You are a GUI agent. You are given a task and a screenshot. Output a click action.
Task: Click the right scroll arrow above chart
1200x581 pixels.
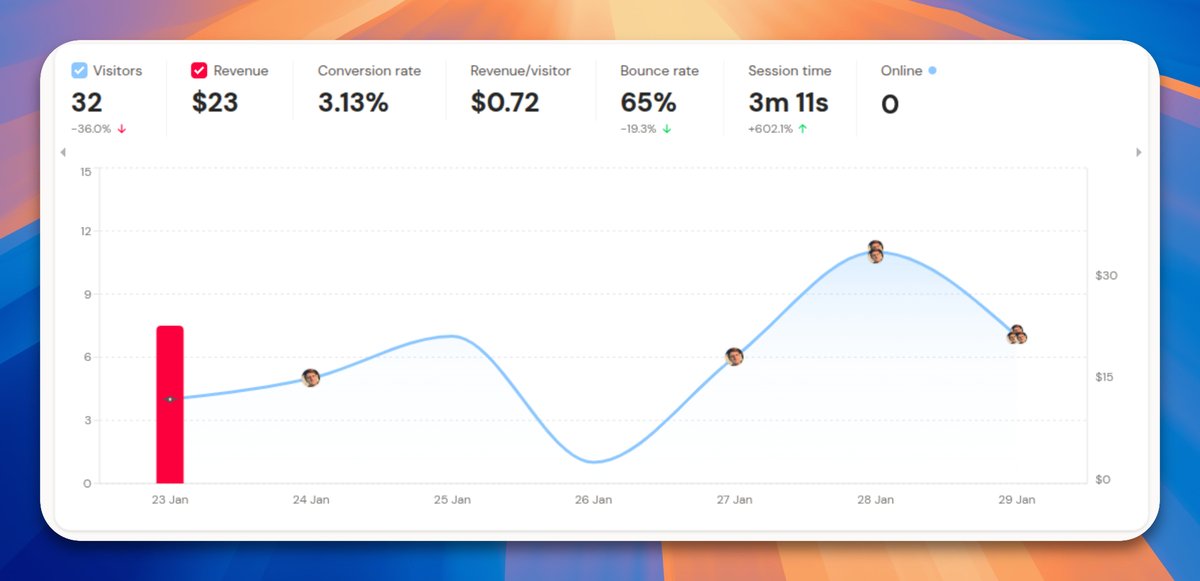(1139, 152)
